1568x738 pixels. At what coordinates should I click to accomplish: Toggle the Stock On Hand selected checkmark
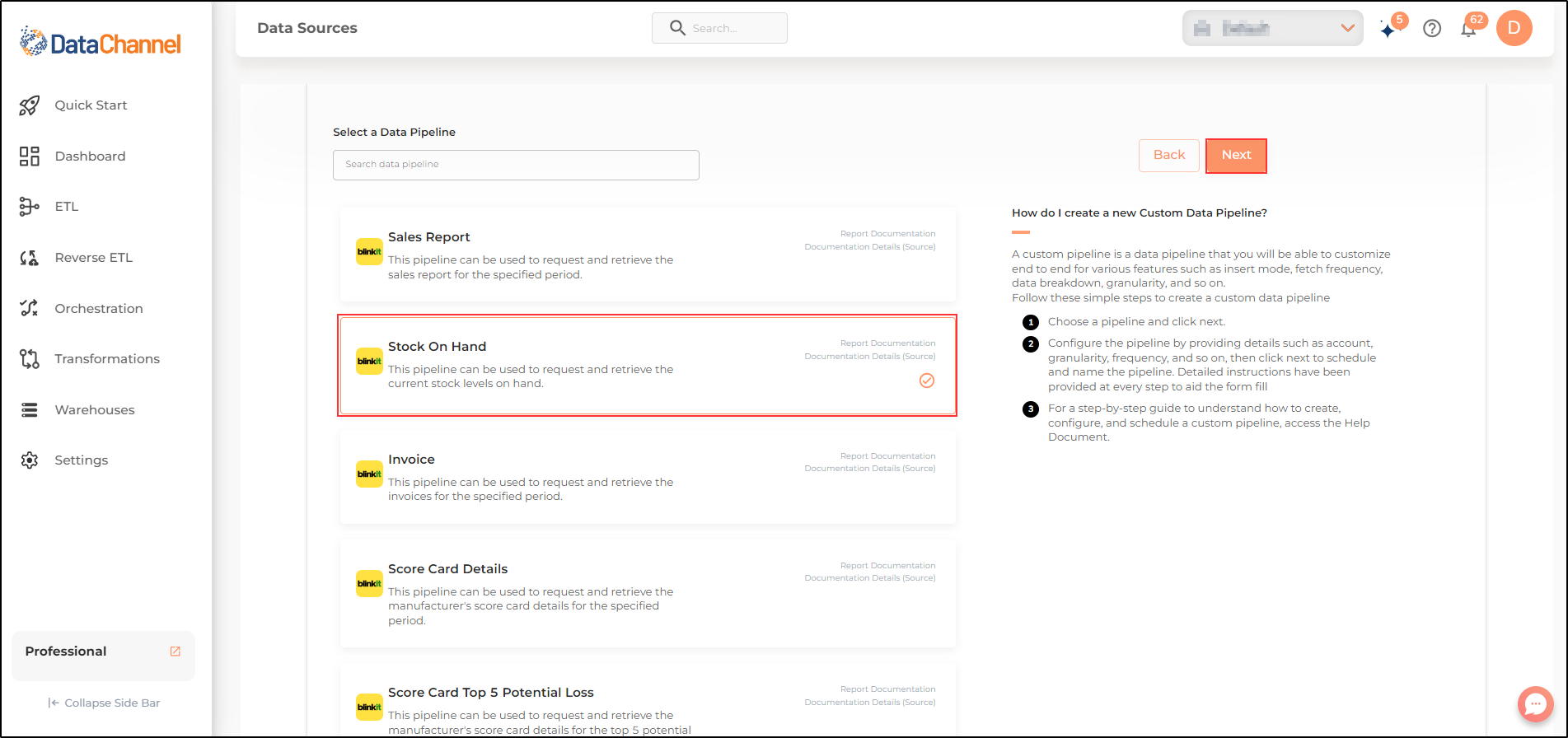[927, 381]
